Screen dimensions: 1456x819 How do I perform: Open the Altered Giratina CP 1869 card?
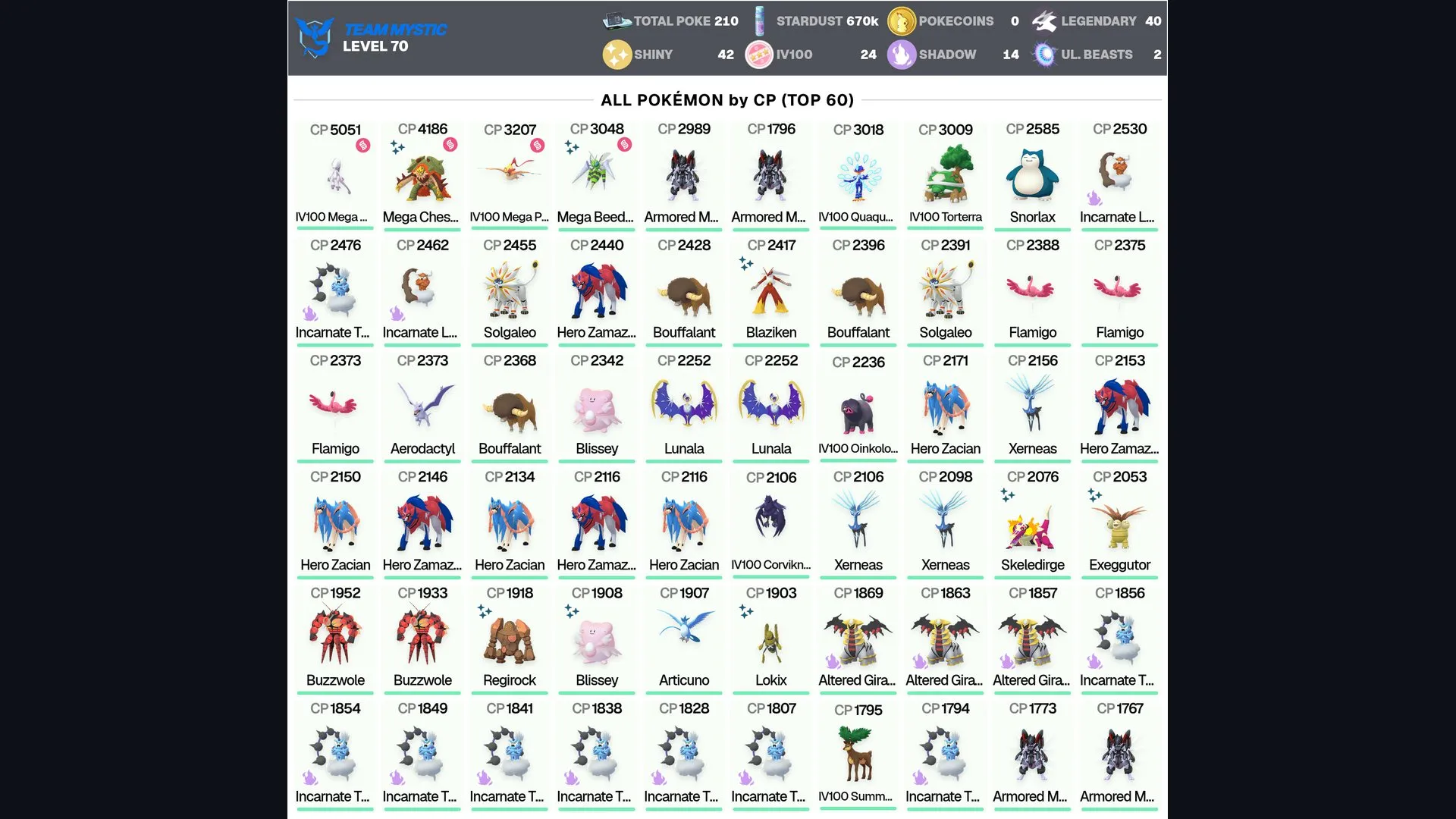[x=858, y=639]
